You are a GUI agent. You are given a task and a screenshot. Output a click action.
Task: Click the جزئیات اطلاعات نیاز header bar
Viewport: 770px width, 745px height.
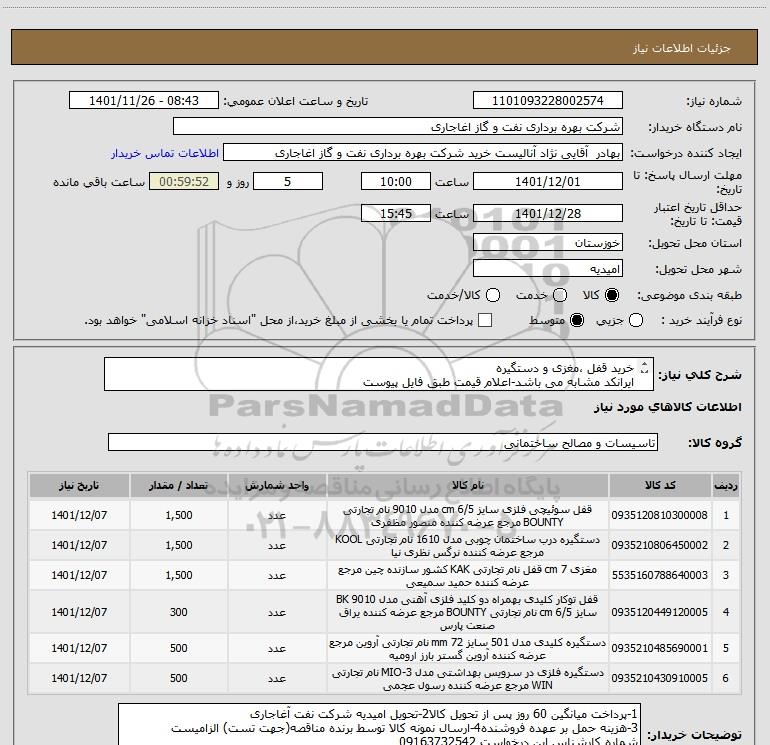(385, 47)
